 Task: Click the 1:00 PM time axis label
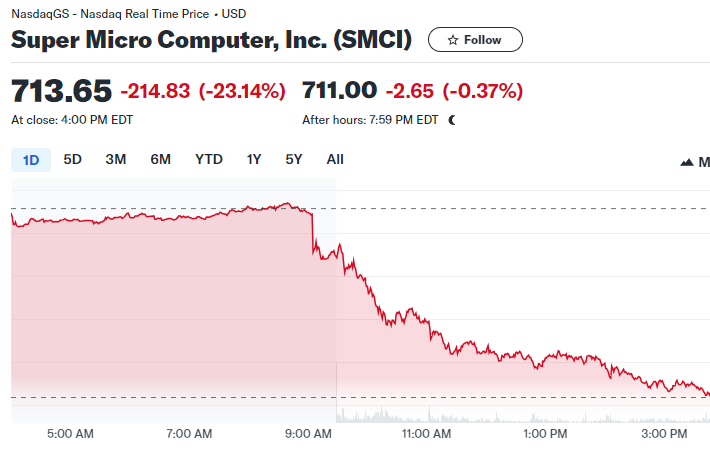pyautogui.click(x=545, y=434)
